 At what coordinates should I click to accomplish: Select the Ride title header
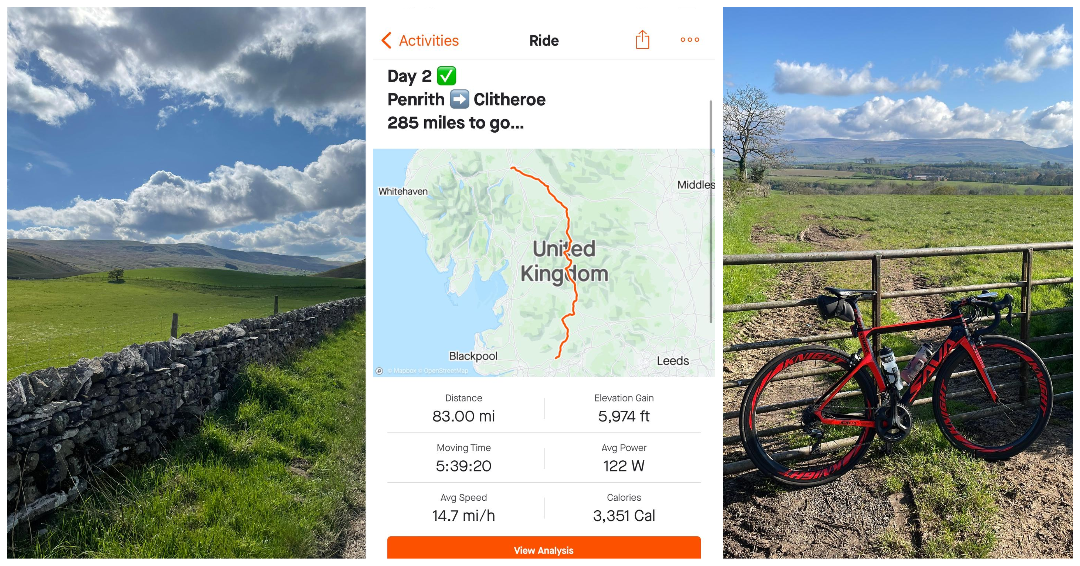[x=543, y=41]
